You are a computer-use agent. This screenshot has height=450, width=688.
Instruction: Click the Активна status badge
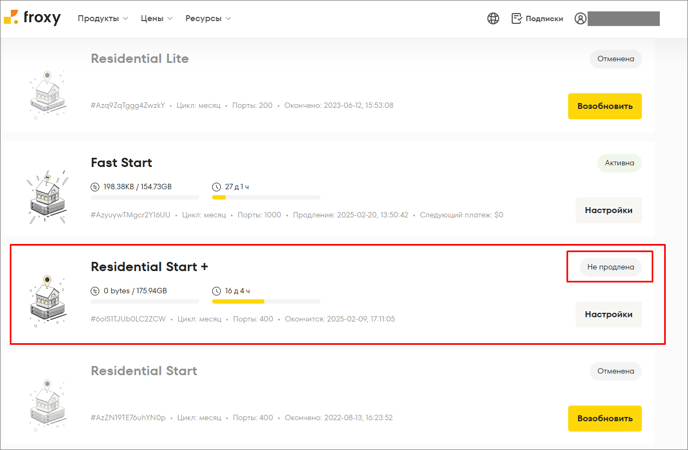pos(619,163)
